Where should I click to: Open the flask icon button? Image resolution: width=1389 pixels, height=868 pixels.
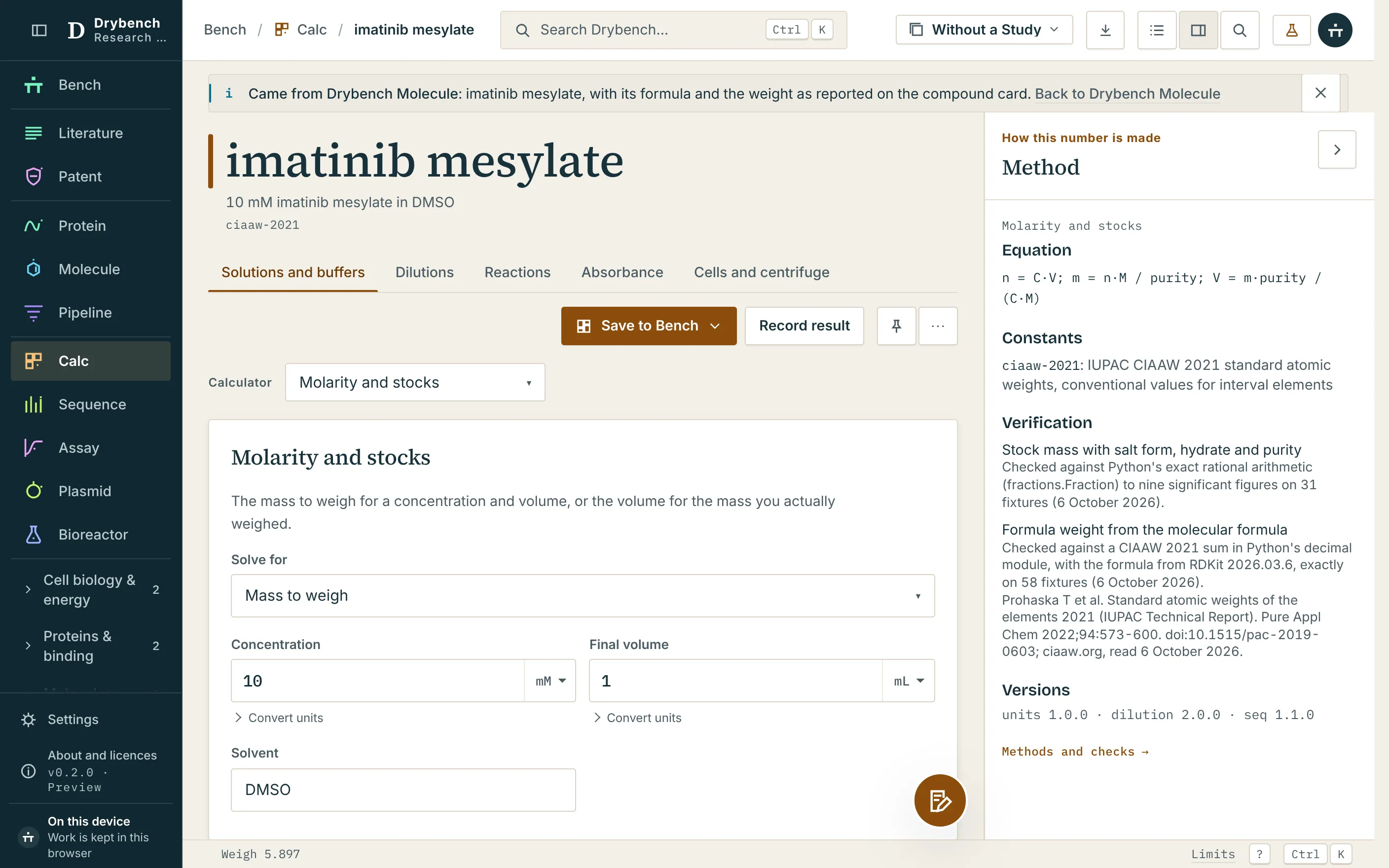tap(1291, 30)
